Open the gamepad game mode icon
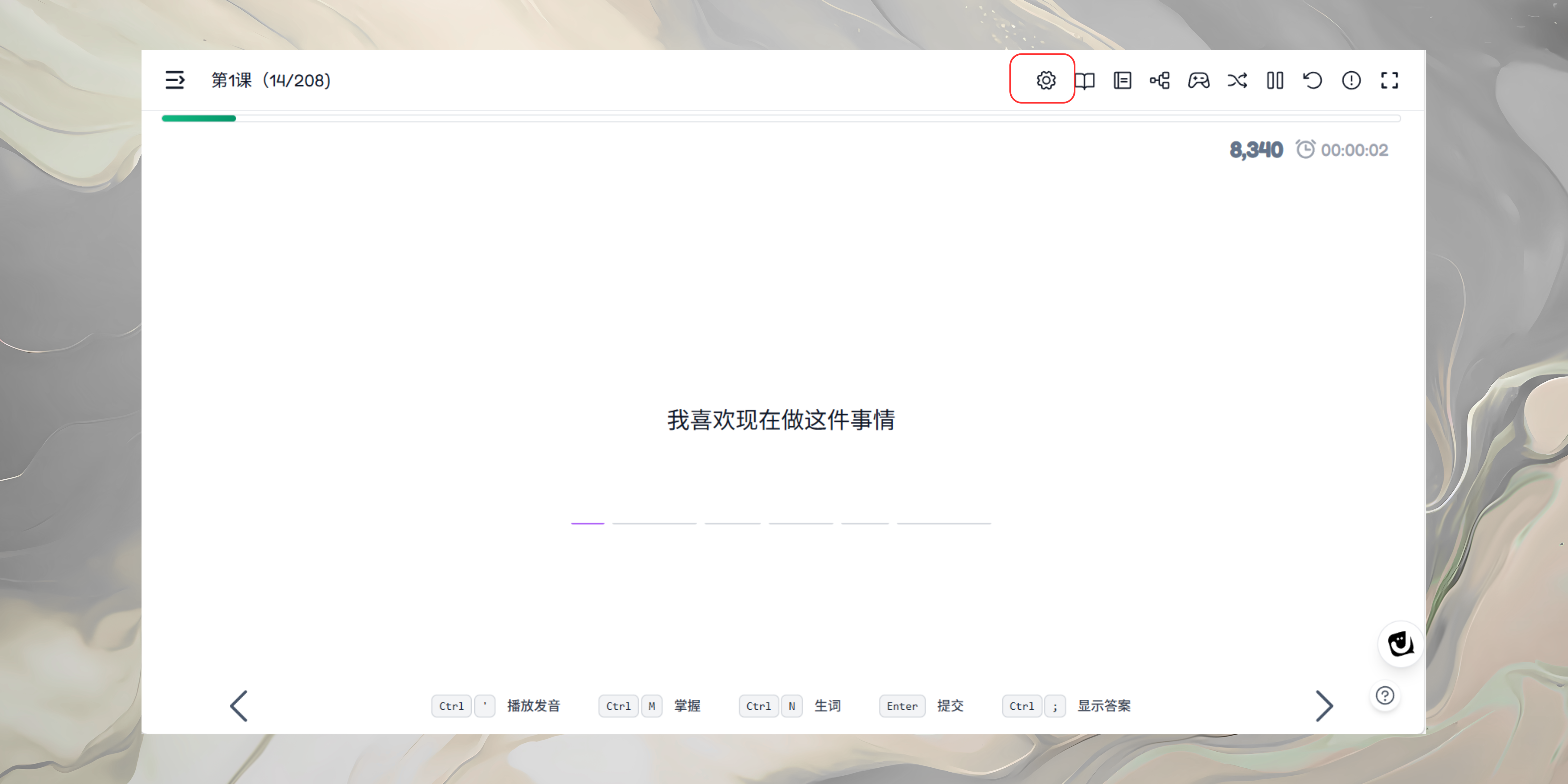The width and height of the screenshot is (1568, 784). point(1198,80)
